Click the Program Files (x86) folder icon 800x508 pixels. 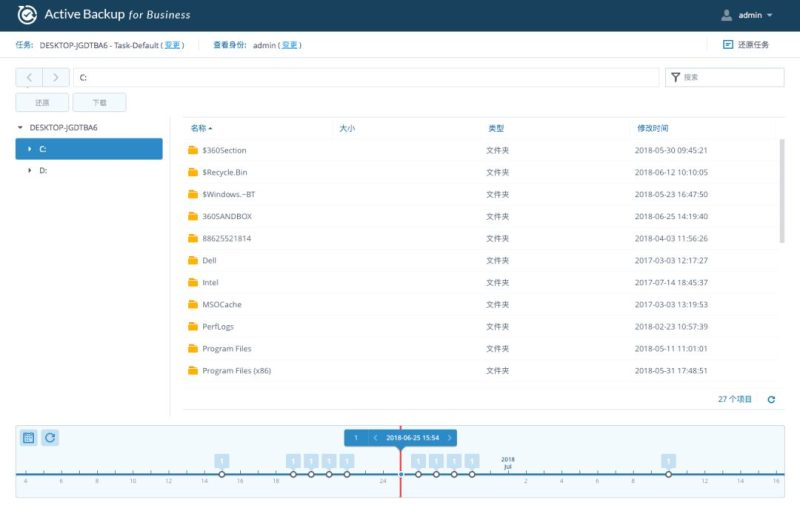[193, 370]
